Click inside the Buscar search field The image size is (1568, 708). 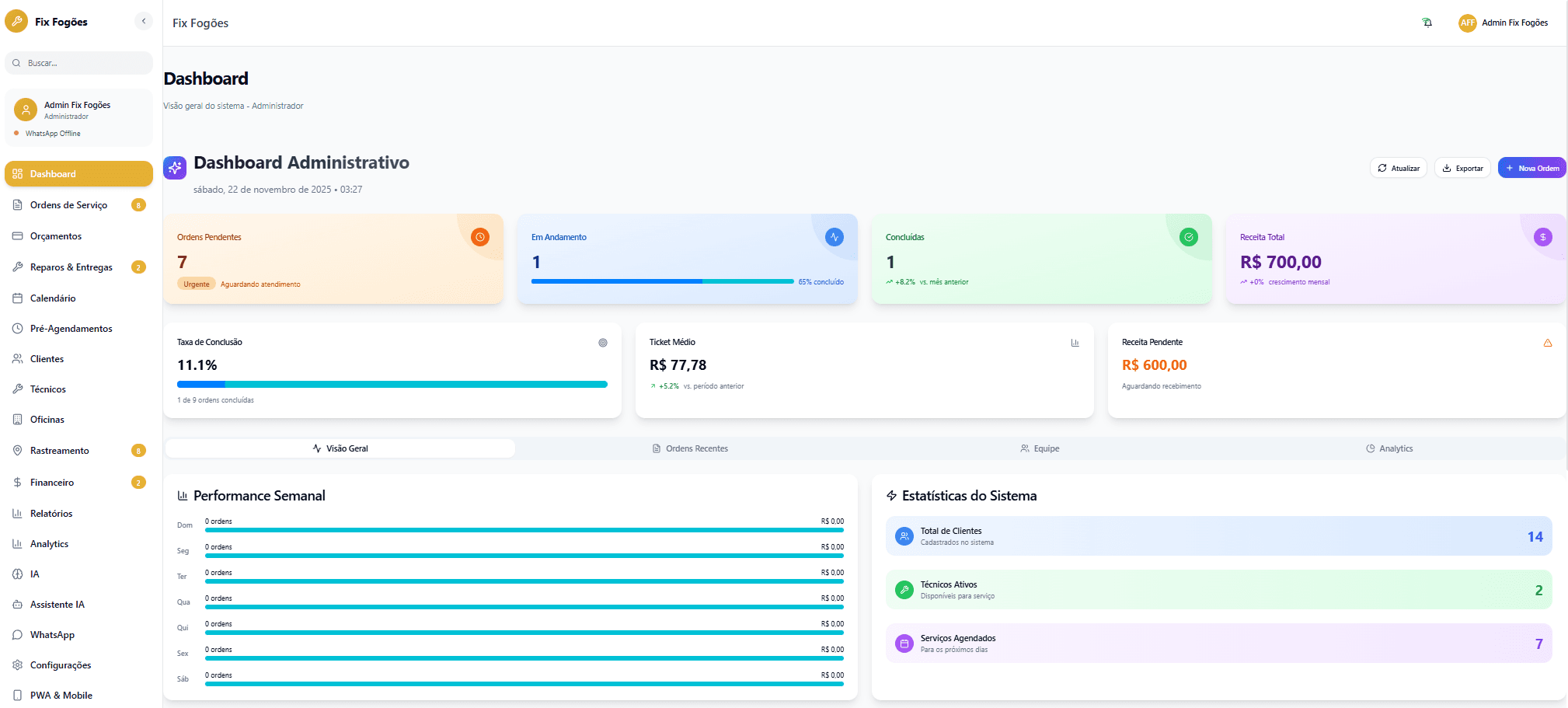[x=78, y=62]
